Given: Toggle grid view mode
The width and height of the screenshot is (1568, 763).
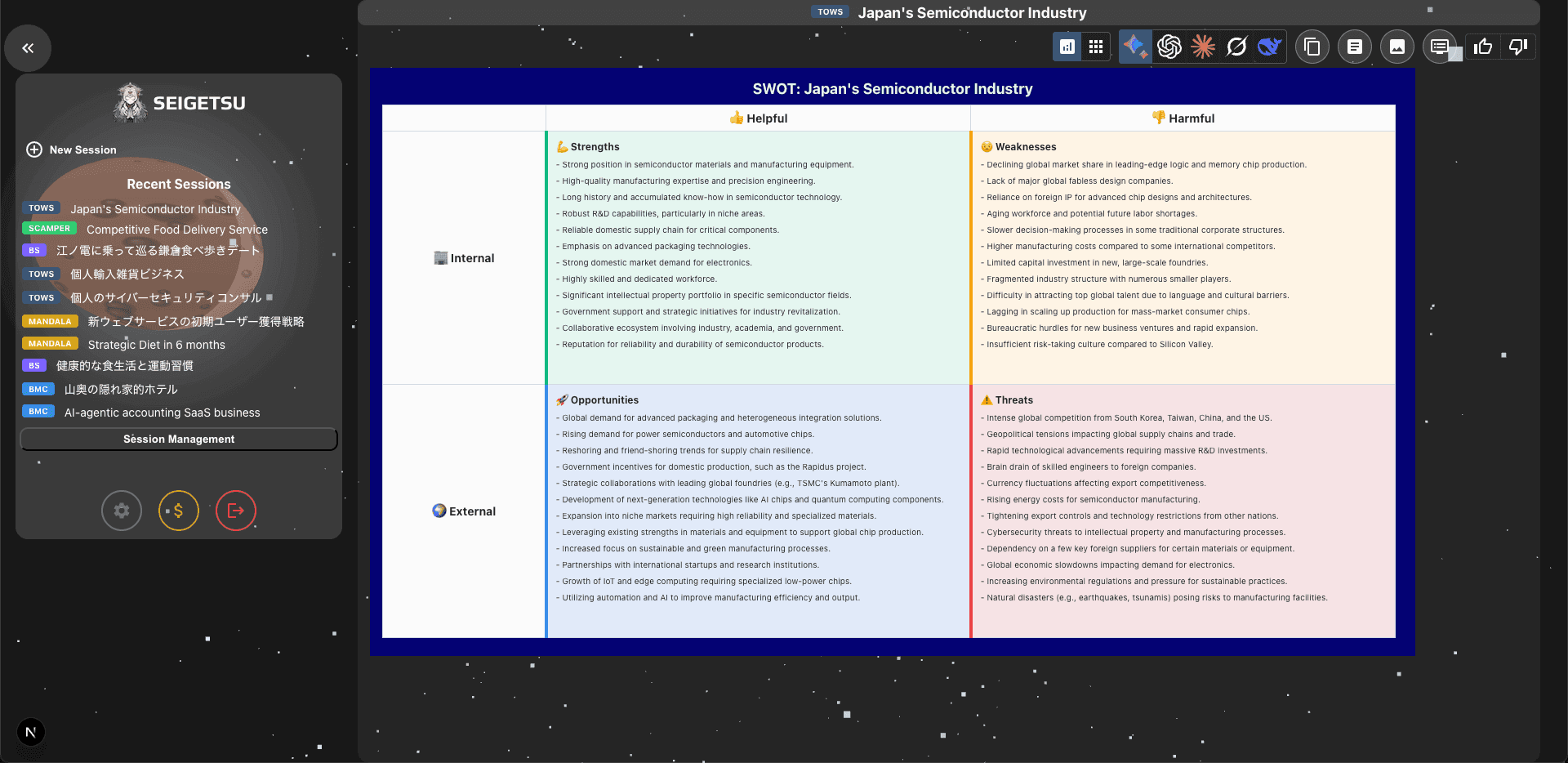Looking at the screenshot, I should (1096, 47).
